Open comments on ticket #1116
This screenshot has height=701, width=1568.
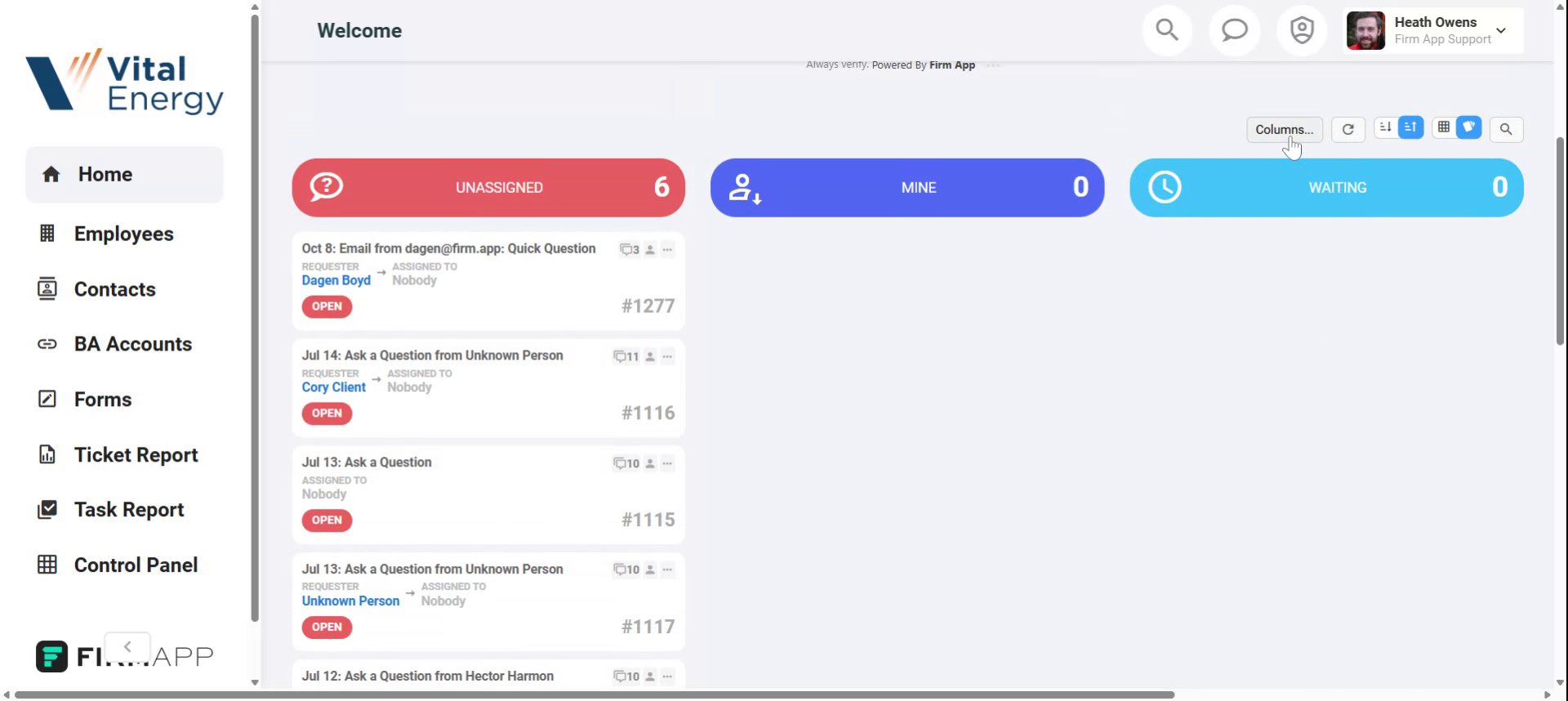point(626,356)
